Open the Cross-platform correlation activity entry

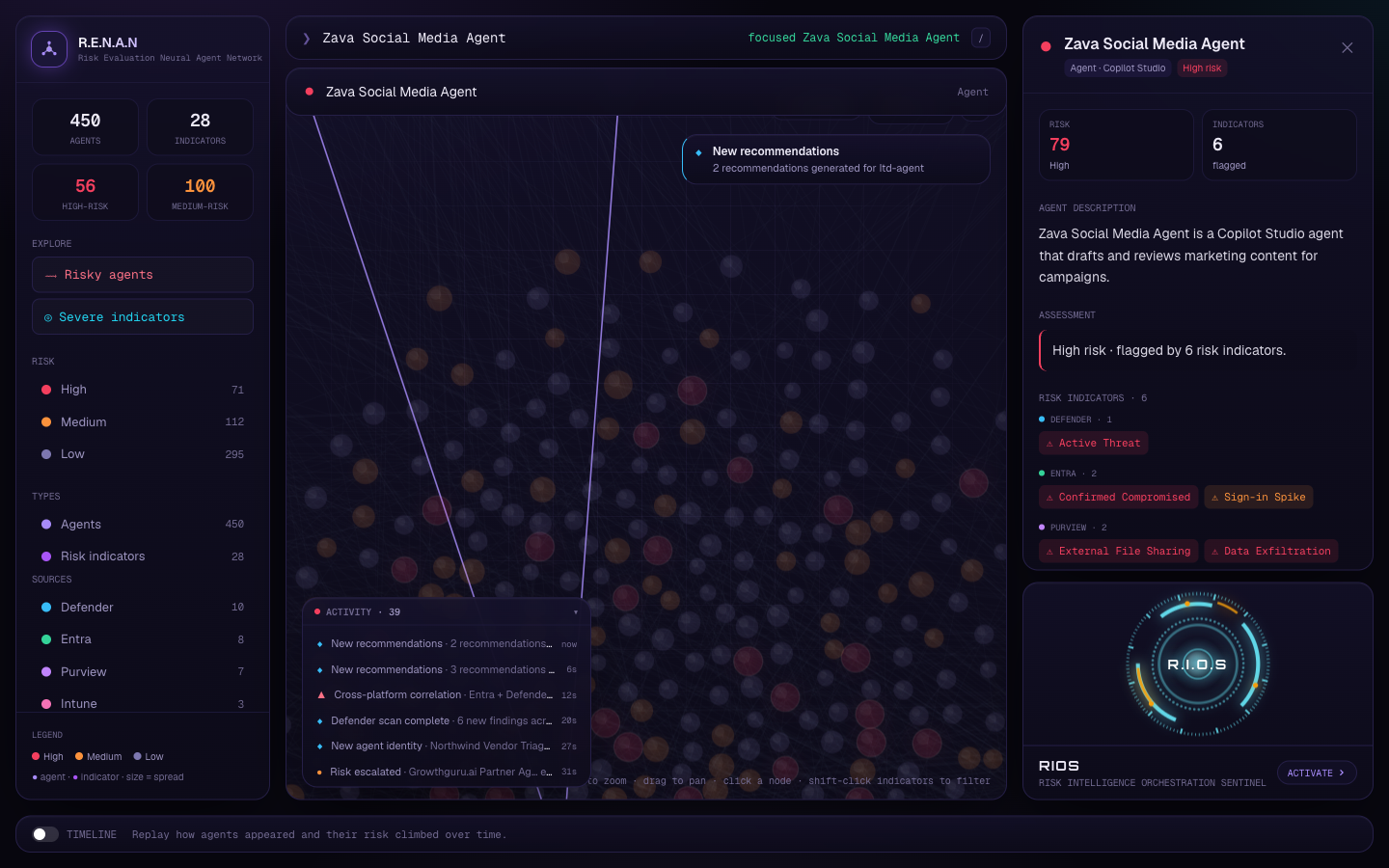pyautogui.click(x=447, y=695)
